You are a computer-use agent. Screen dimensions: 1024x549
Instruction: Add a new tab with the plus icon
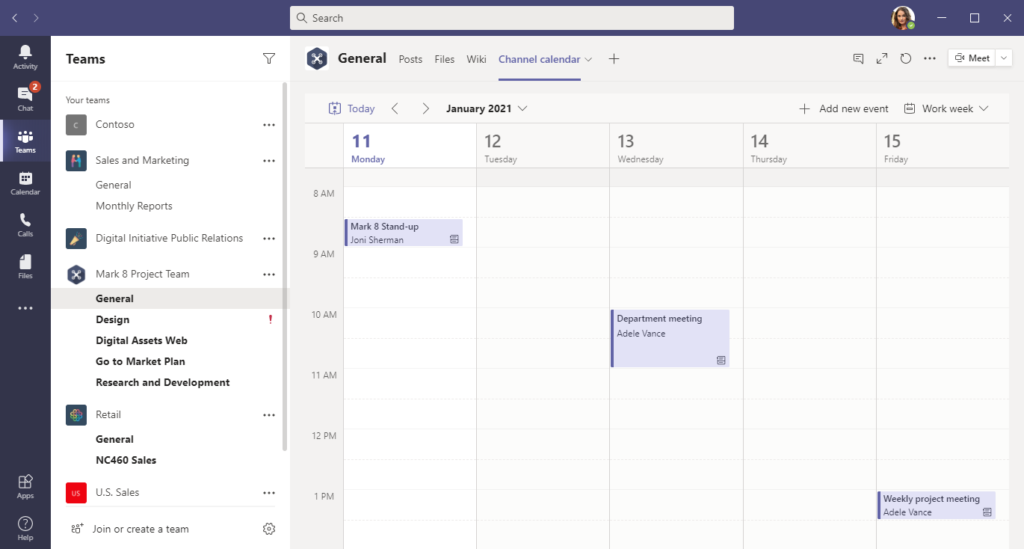614,59
